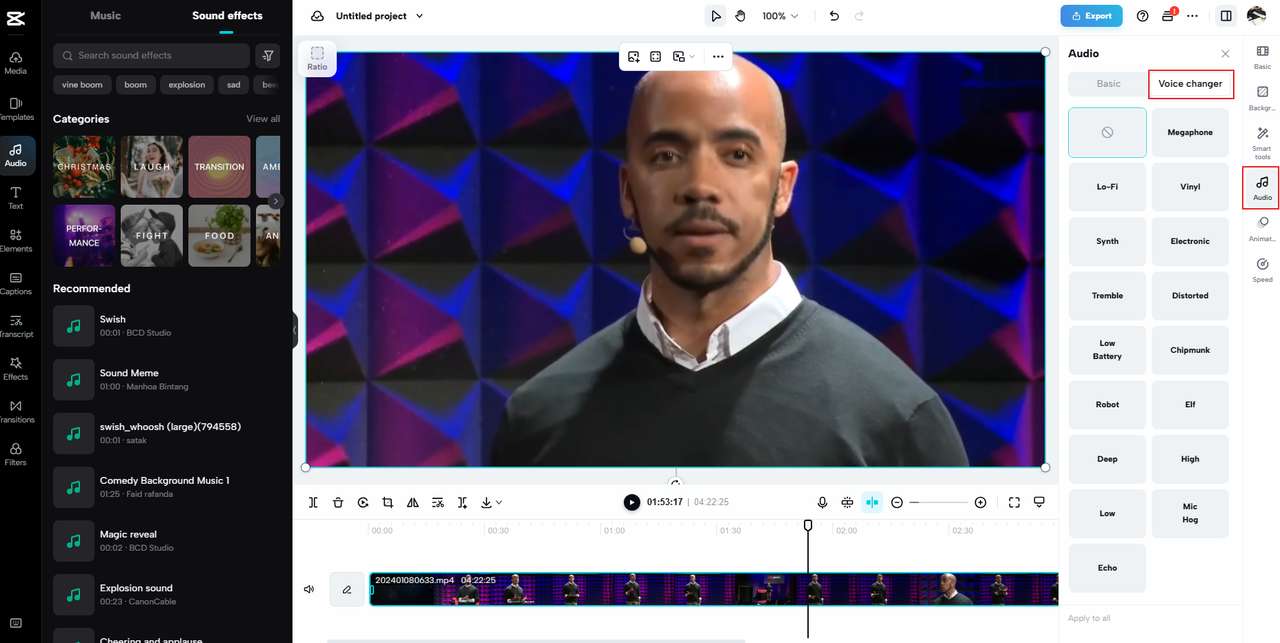Viewport: 1280px width, 643px height.
Task: Toggle fullscreen preview icon
Action: click(1014, 502)
